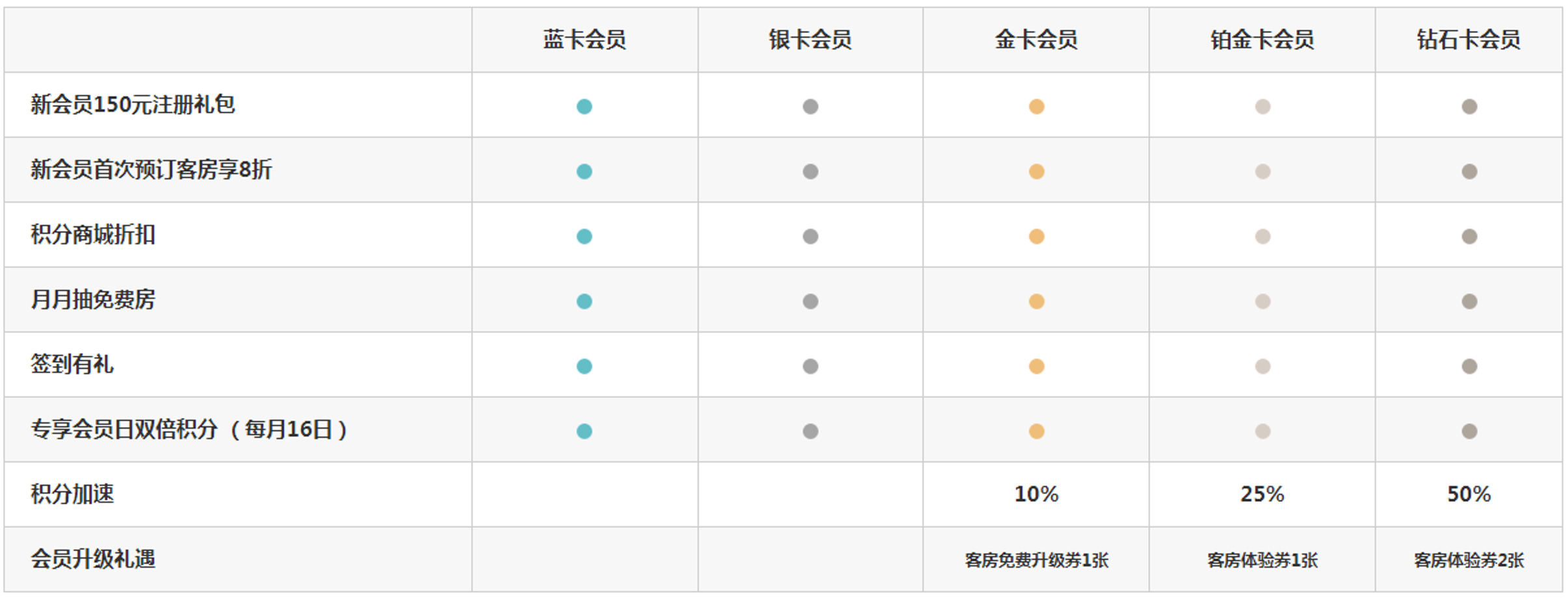Select the 铂金卡会员 column header
Image resolution: width=1568 pixels, height=599 pixels.
(1262, 40)
